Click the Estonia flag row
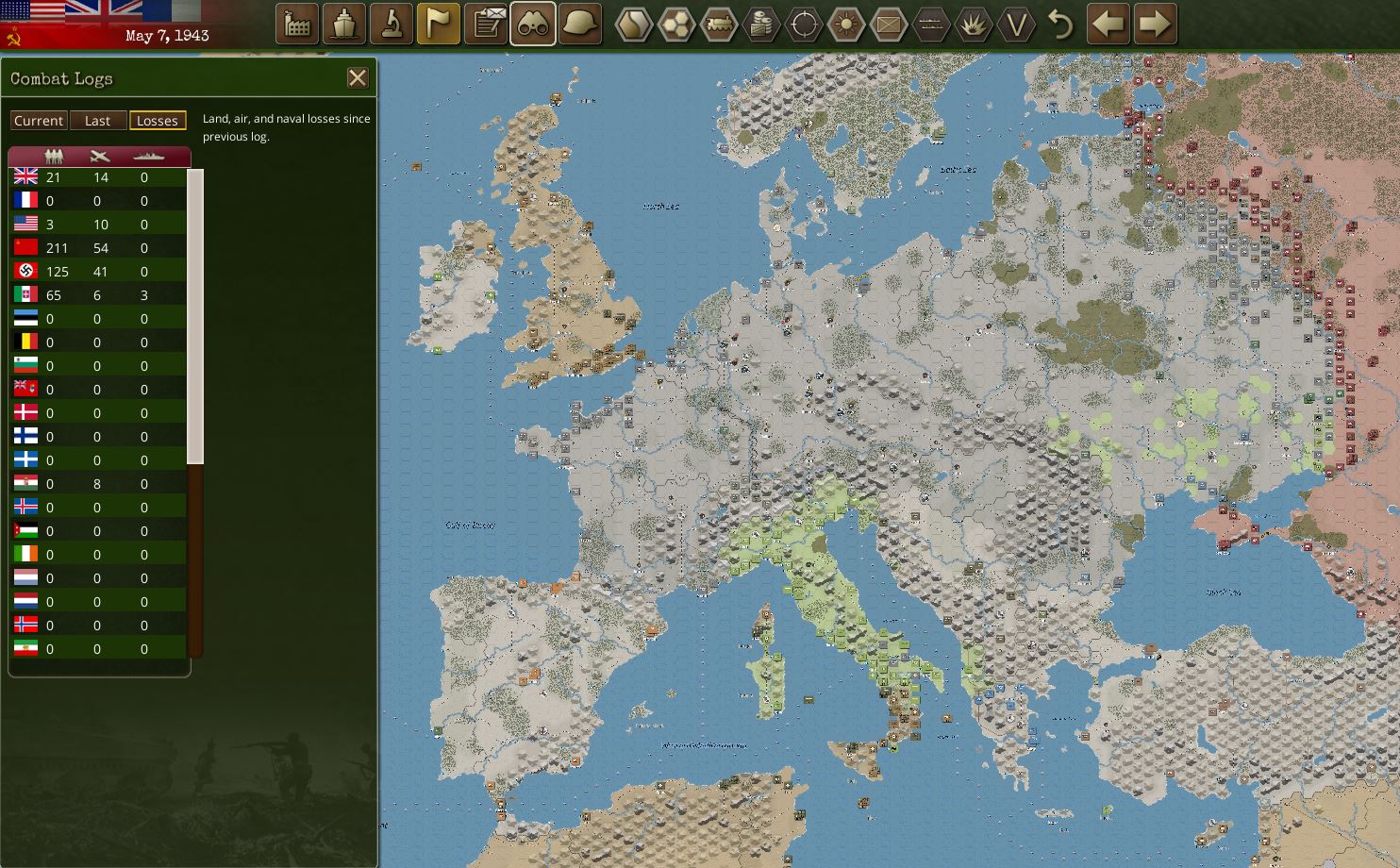1400x868 pixels. click(98, 319)
